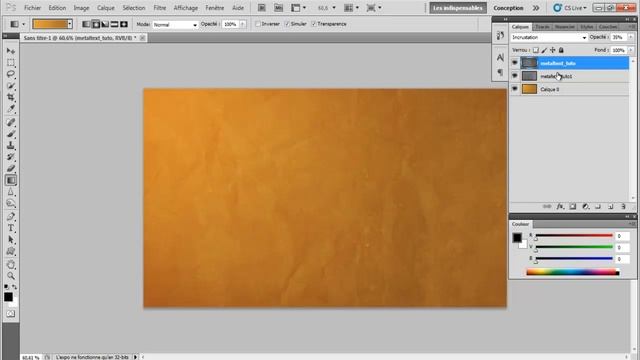Viewport: 640px width, 360px height.
Task: Select the Quick Selection tool
Action: click(11, 86)
